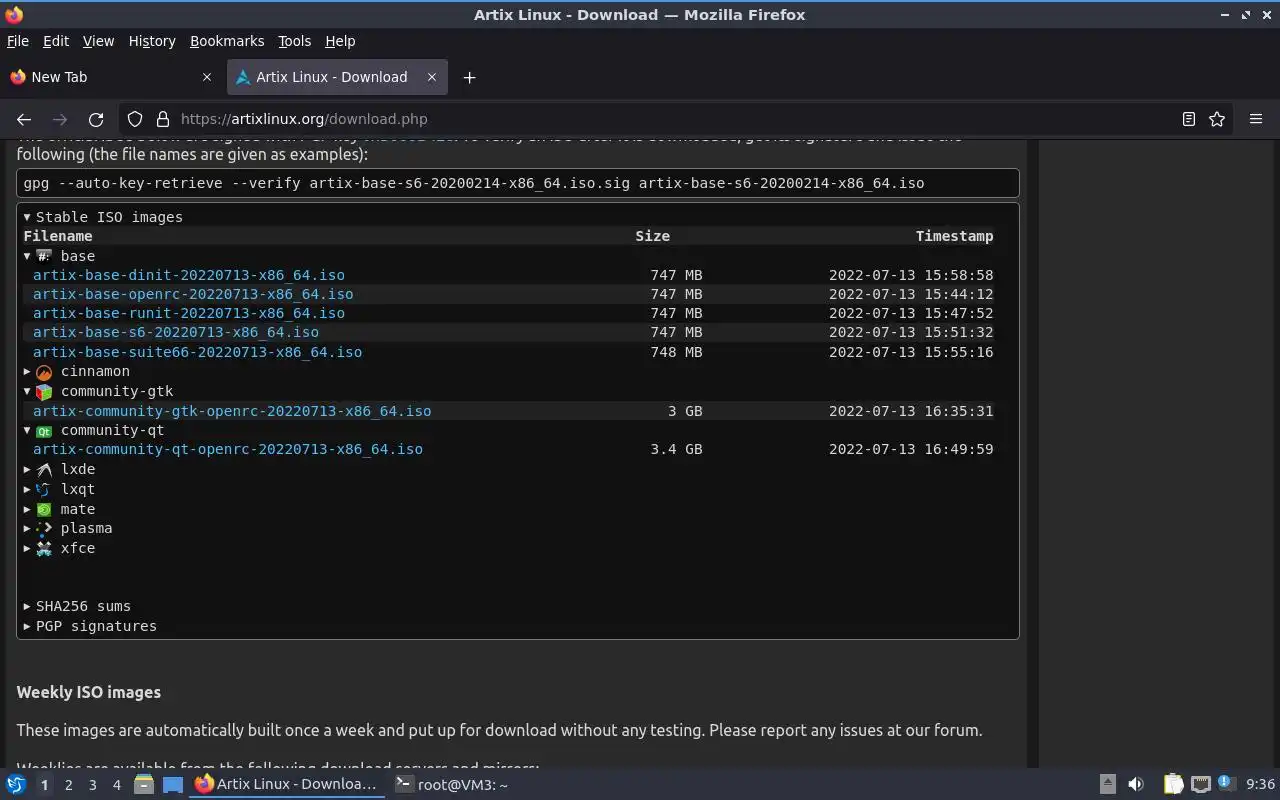This screenshot has height=800, width=1280.
Task: Download artix-base-dinit-20220713-x86_64.iso
Action: (189, 275)
